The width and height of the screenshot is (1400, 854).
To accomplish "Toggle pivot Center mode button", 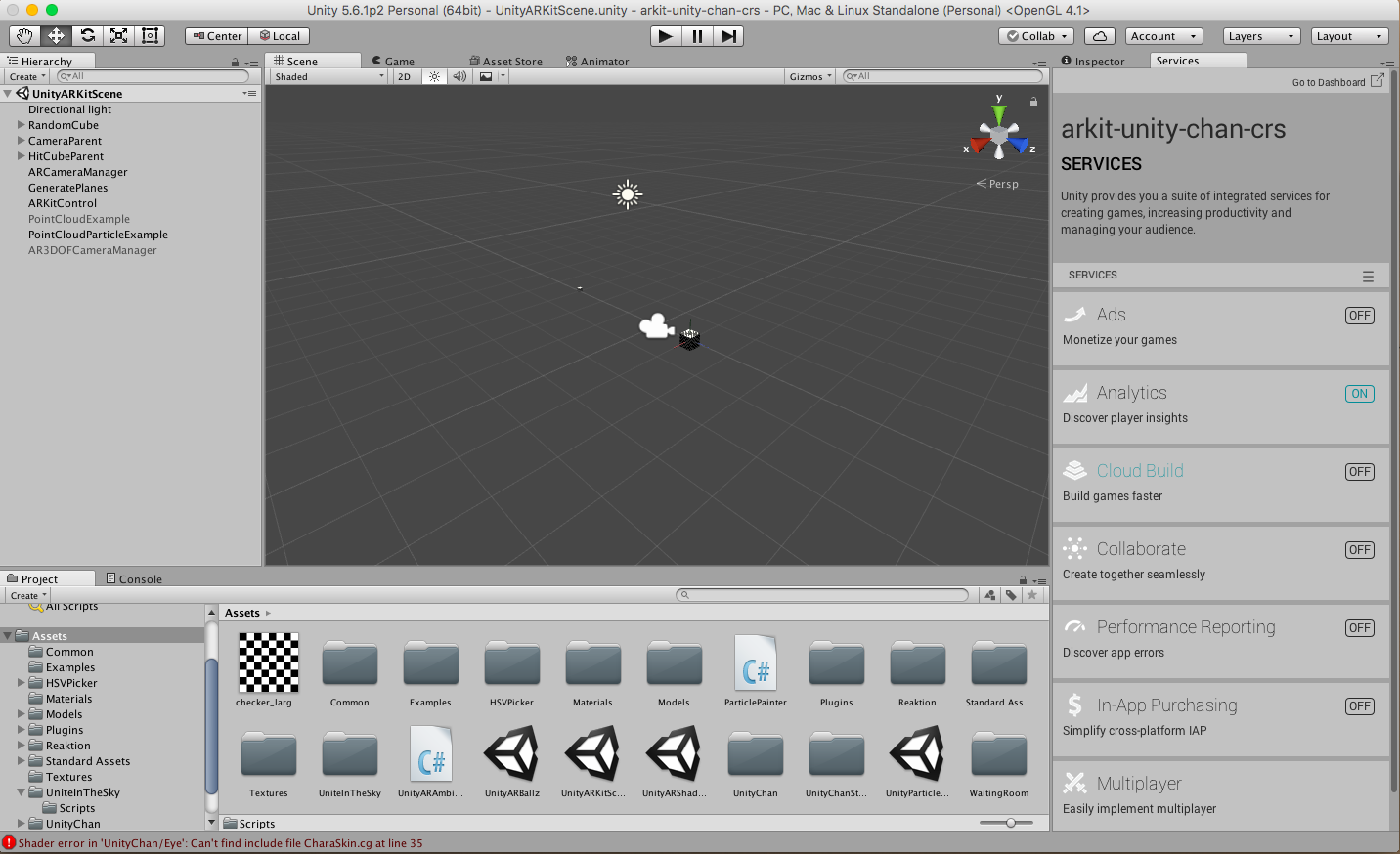I will tap(216, 36).
